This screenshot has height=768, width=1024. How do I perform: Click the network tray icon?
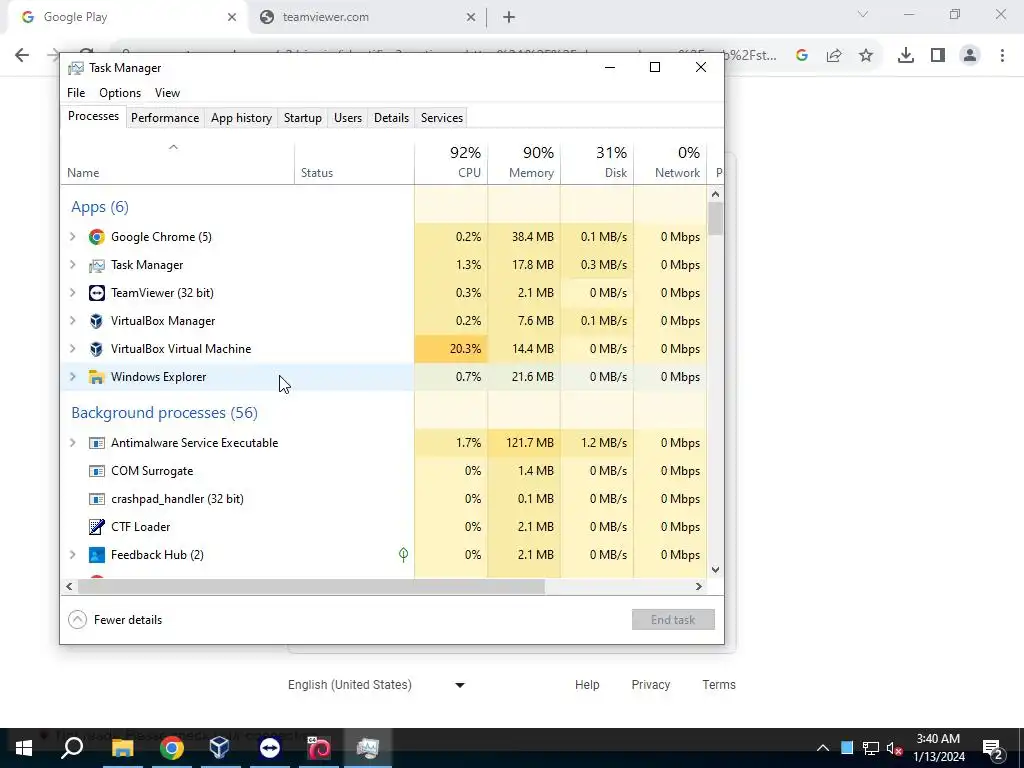point(871,748)
